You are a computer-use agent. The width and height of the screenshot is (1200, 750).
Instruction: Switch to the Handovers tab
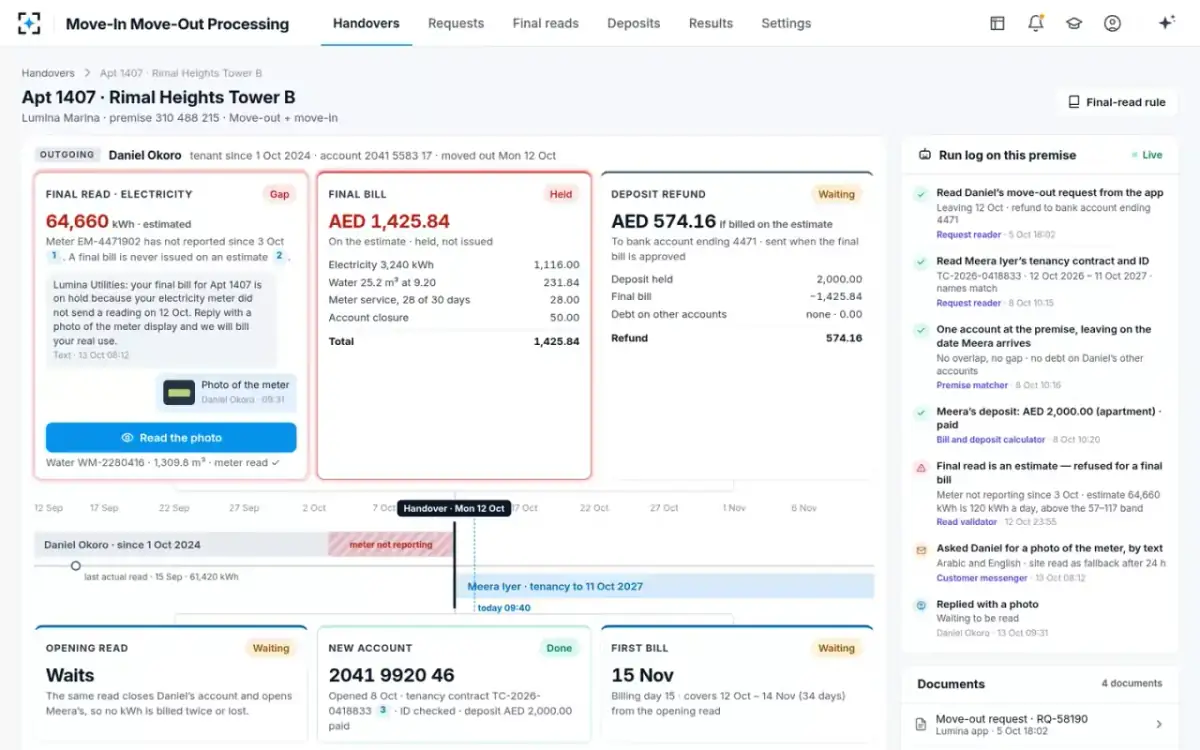coord(366,23)
